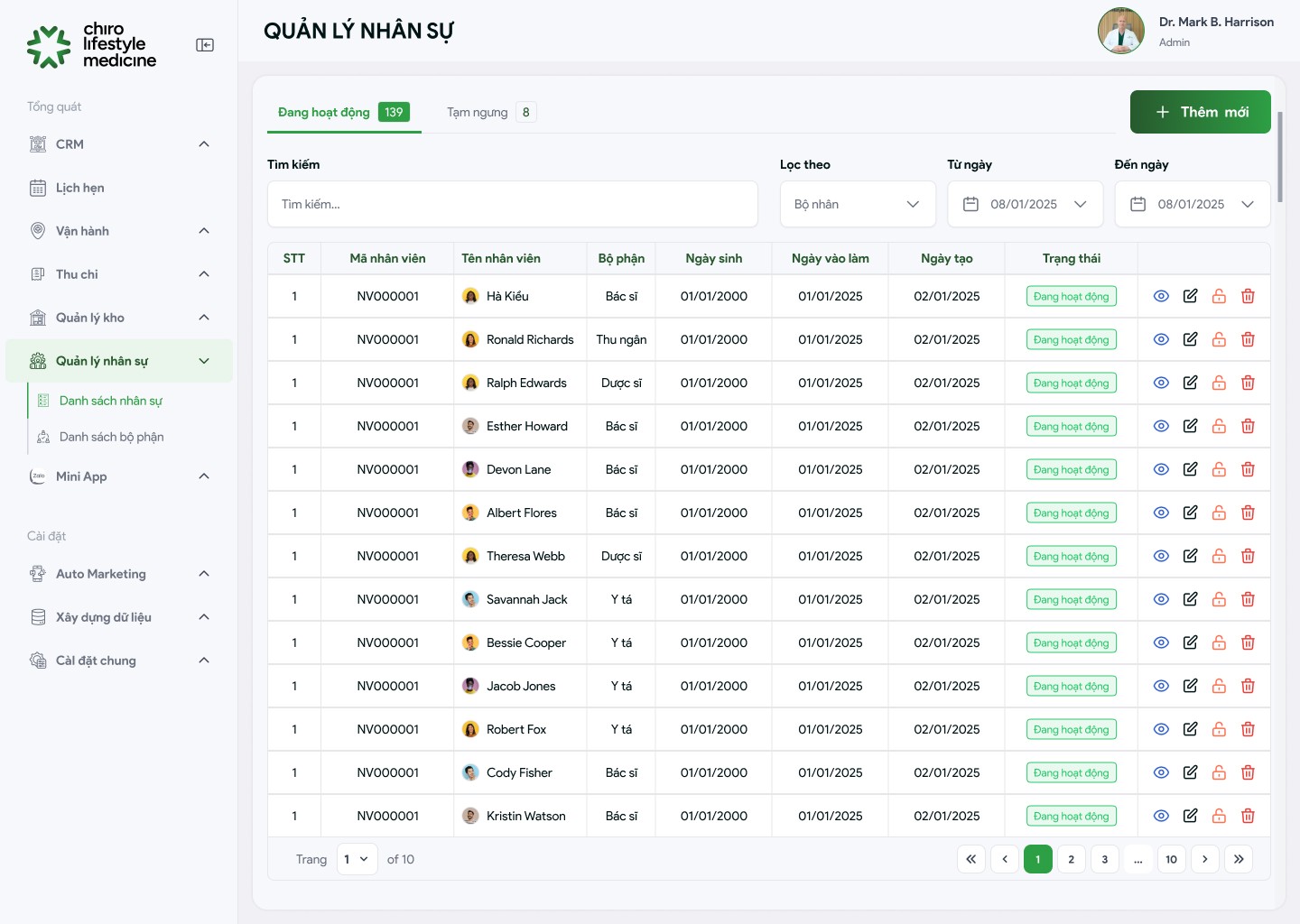Image resolution: width=1300 pixels, height=924 pixels.
Task: Open Dr. Mark B. Harrison profile picture
Action: (x=1121, y=31)
